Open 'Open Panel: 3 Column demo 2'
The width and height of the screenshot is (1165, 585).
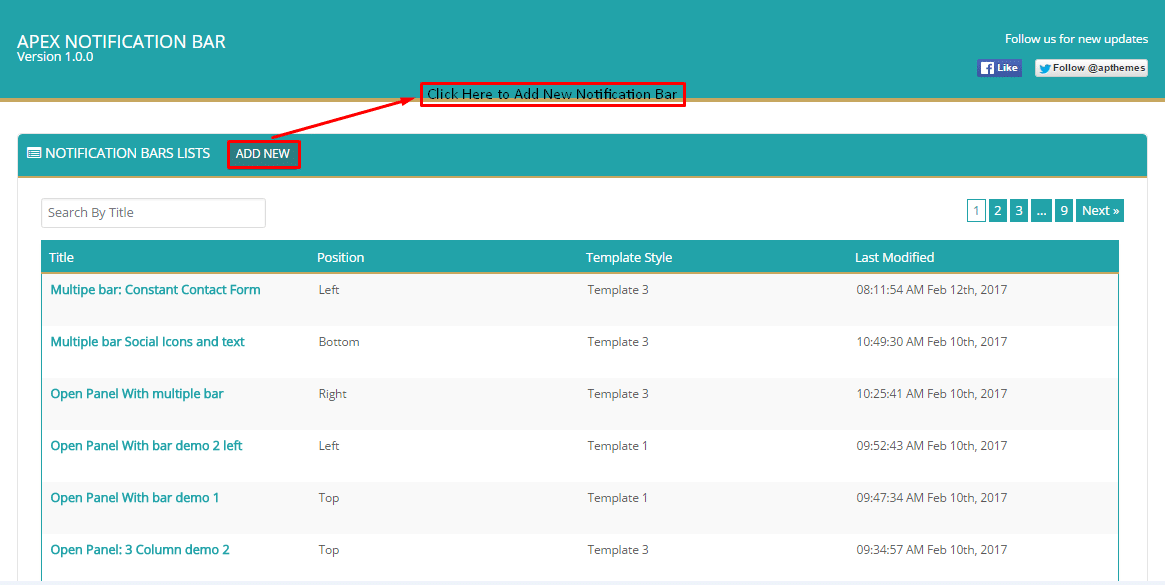click(x=140, y=550)
